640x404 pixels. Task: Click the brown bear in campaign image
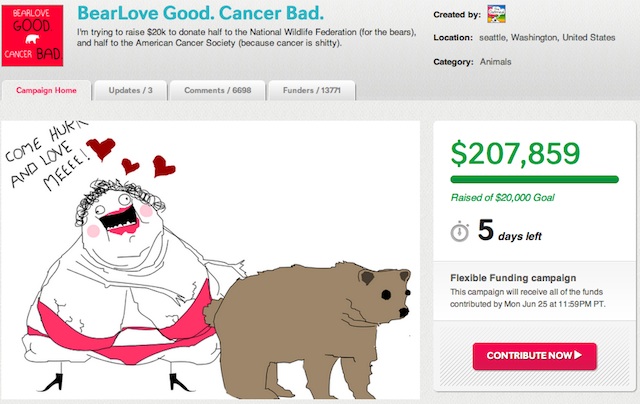[308, 330]
